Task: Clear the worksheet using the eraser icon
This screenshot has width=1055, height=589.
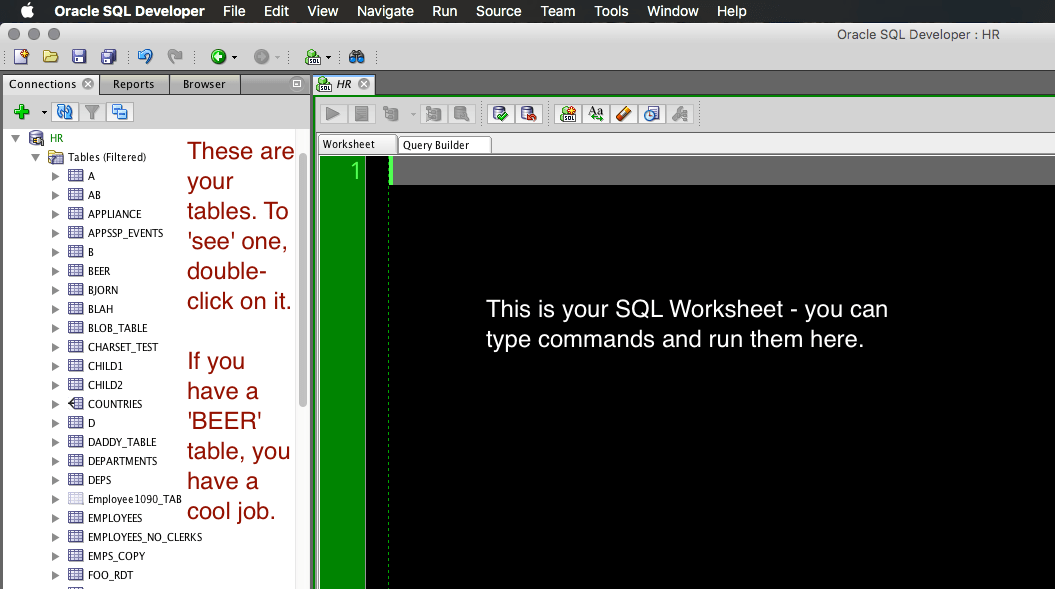Action: (x=623, y=113)
